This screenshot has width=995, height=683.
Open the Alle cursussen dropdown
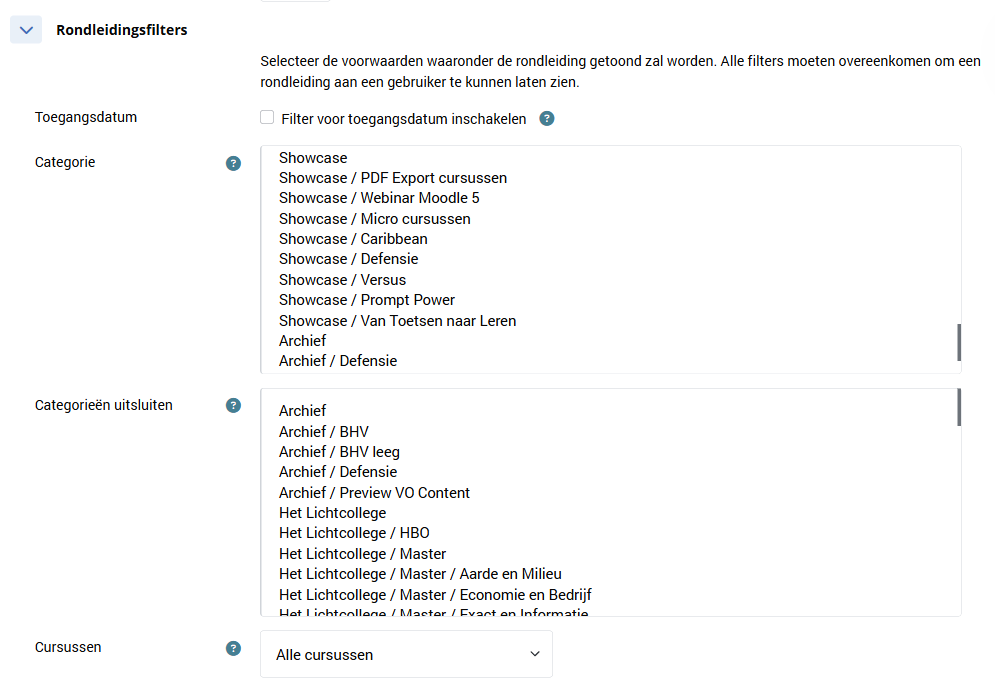point(406,655)
